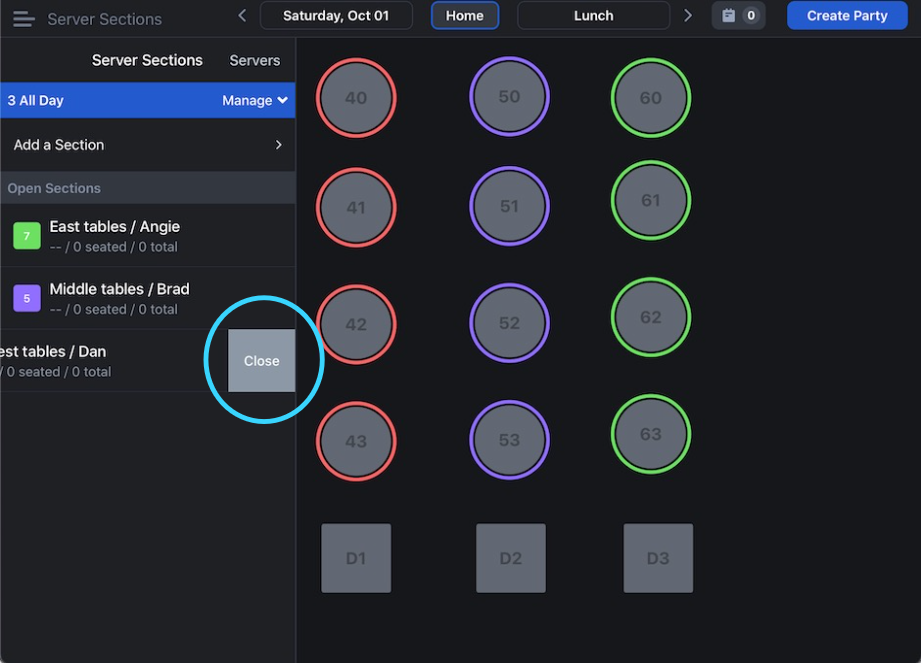Select table 50

click(509, 96)
